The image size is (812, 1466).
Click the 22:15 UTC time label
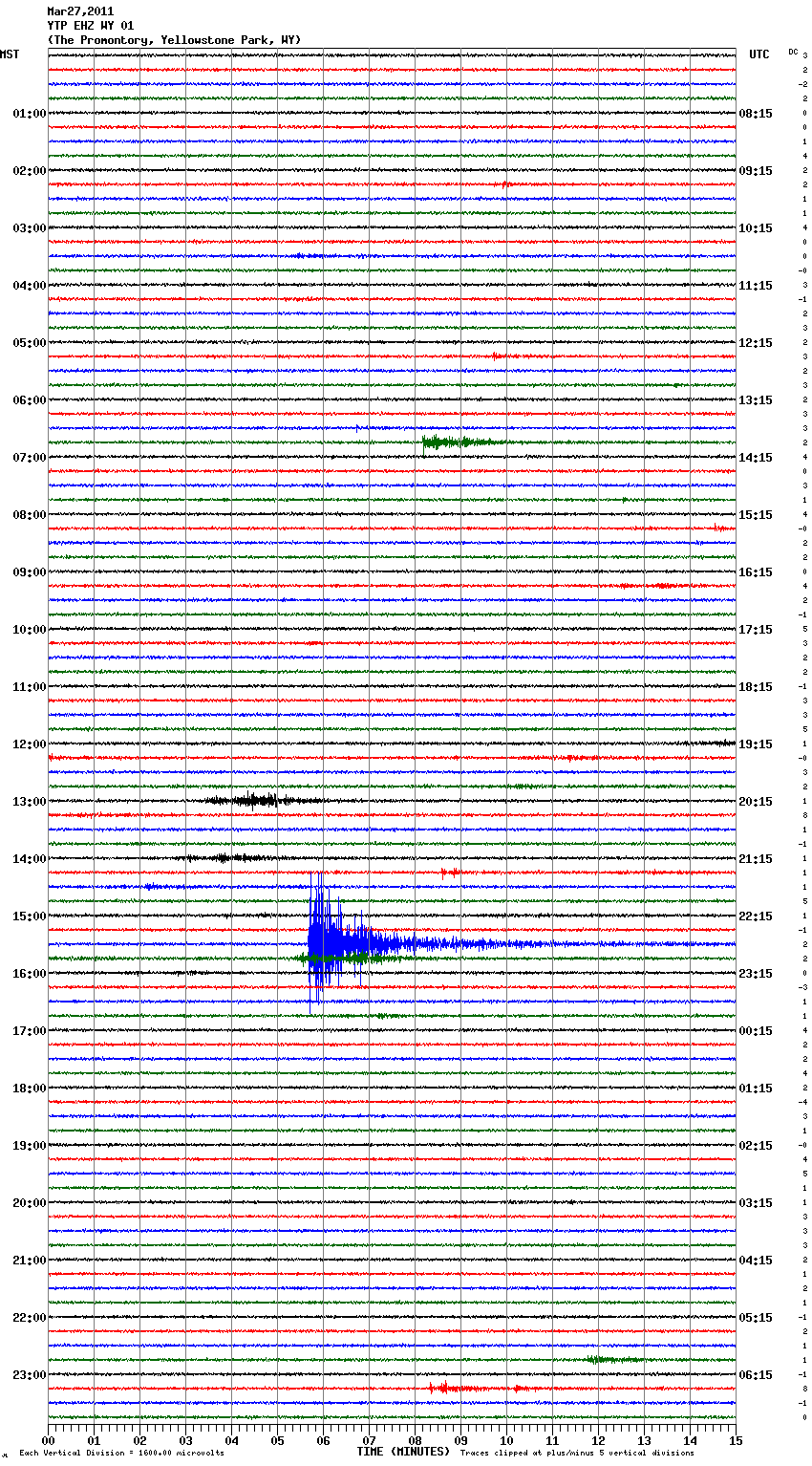pyautogui.click(x=756, y=916)
